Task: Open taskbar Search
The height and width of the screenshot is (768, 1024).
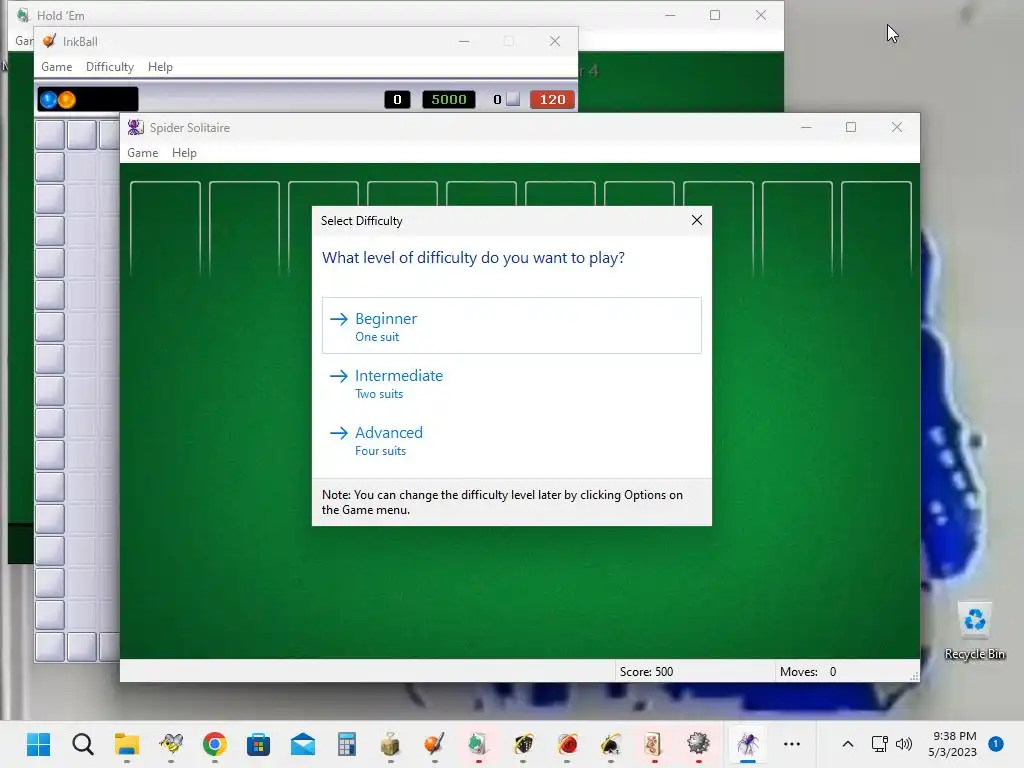Action: 83,744
